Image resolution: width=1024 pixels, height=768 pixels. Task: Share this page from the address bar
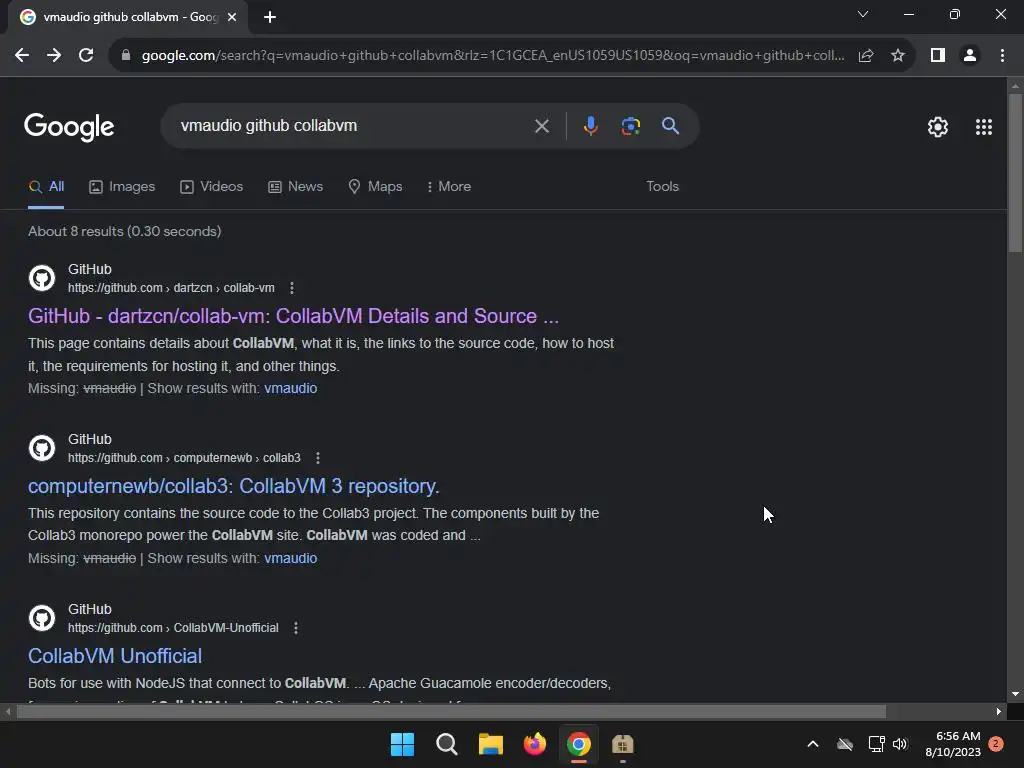click(866, 56)
